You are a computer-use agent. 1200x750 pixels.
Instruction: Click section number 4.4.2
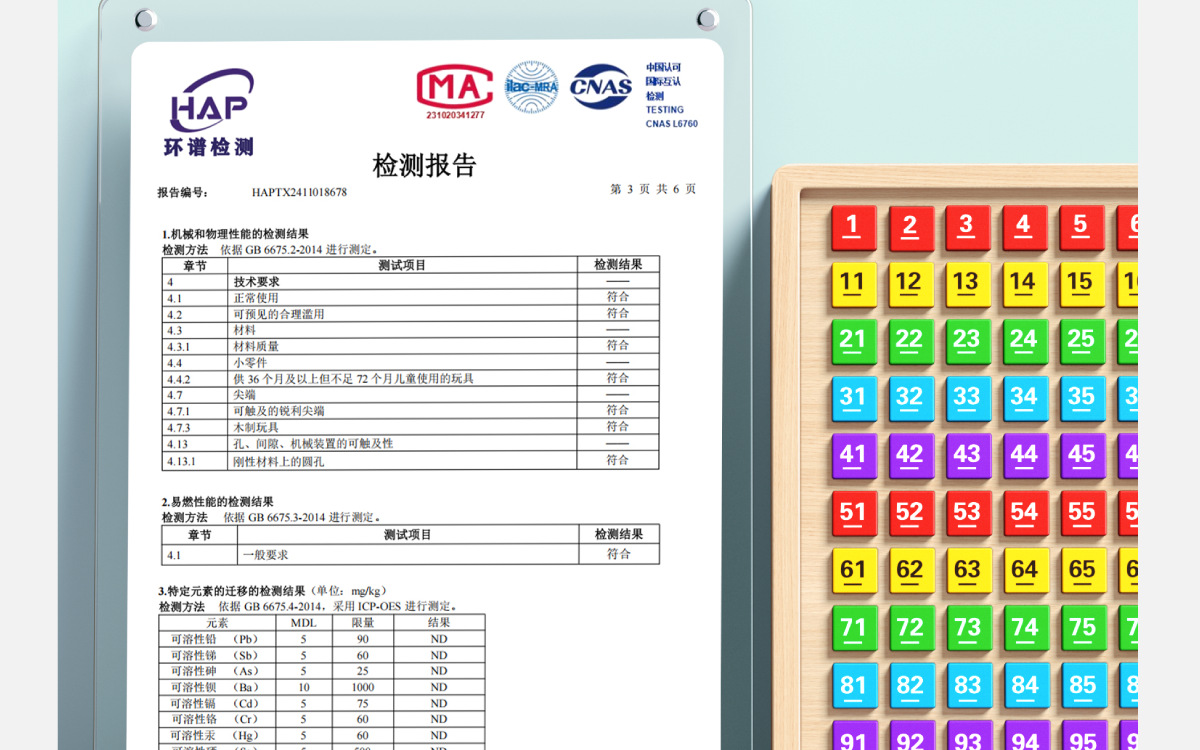(x=179, y=379)
